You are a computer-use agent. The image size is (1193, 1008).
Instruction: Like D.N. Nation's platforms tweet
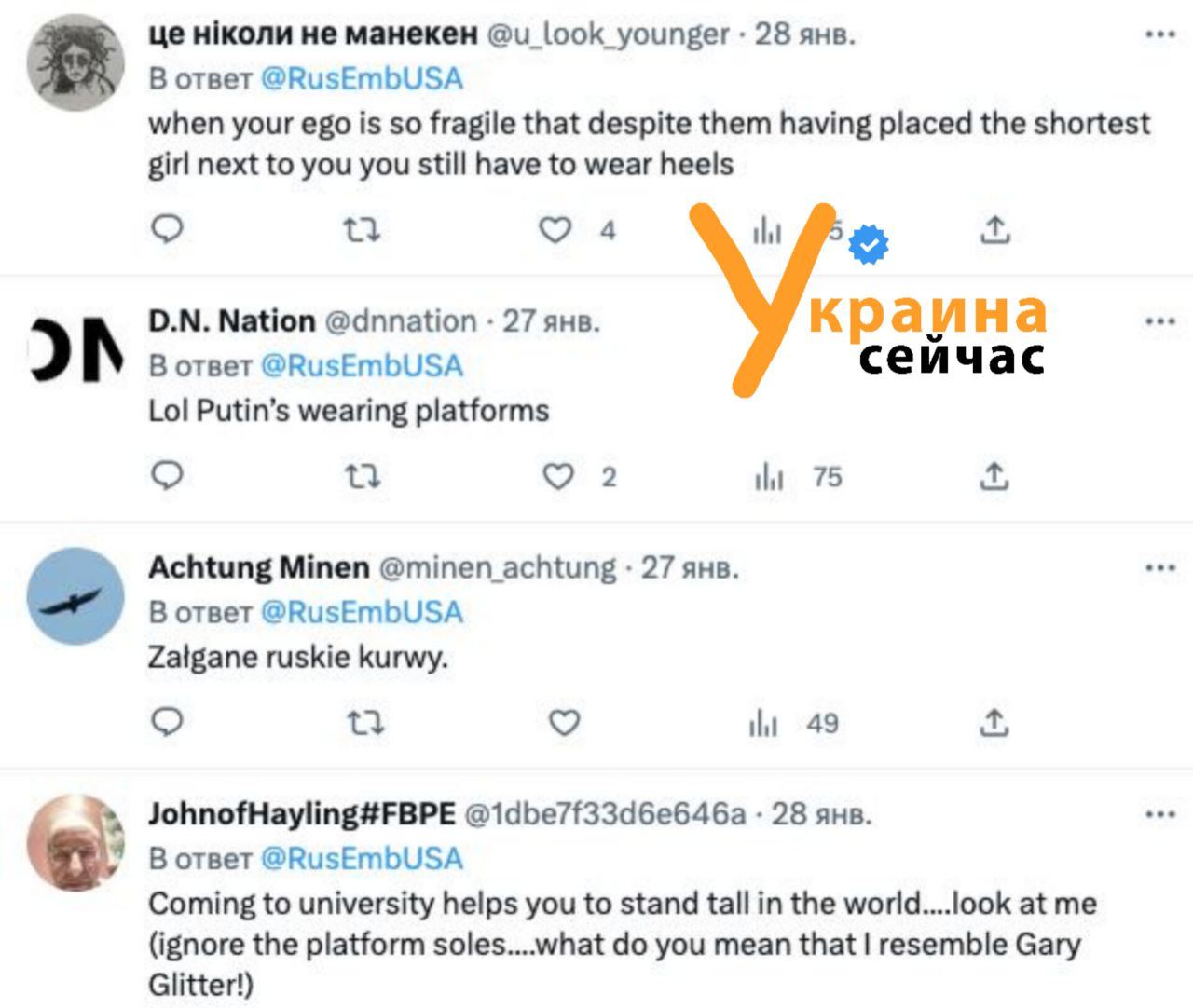click(558, 477)
